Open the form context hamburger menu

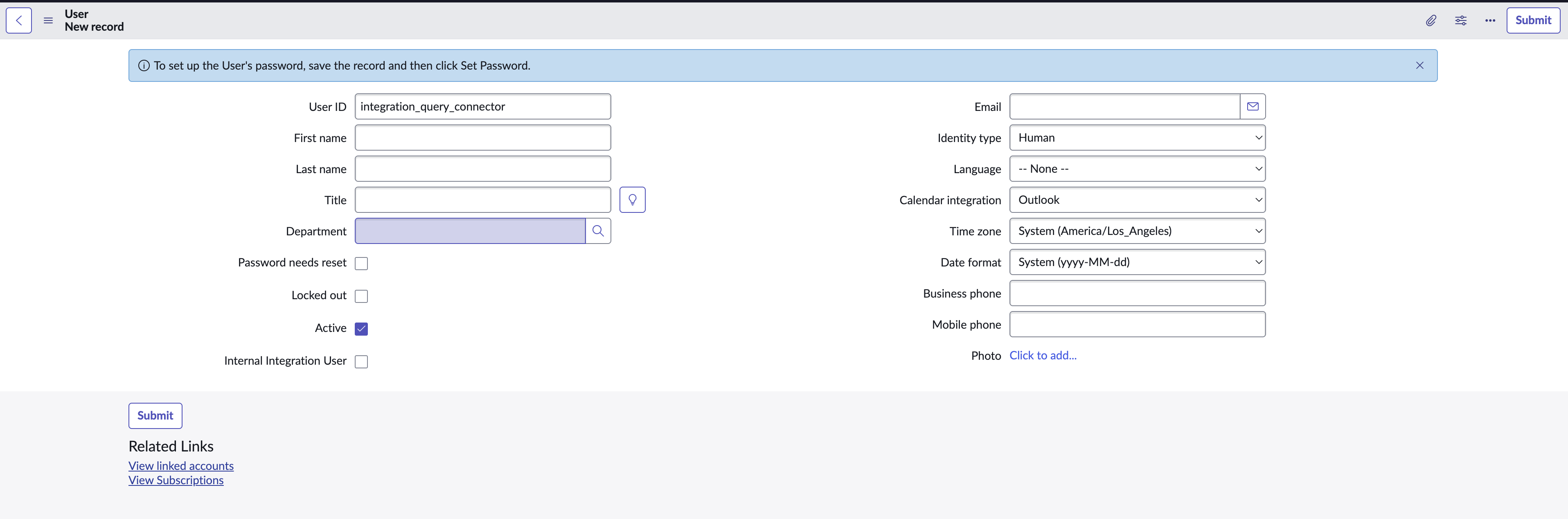(x=48, y=21)
